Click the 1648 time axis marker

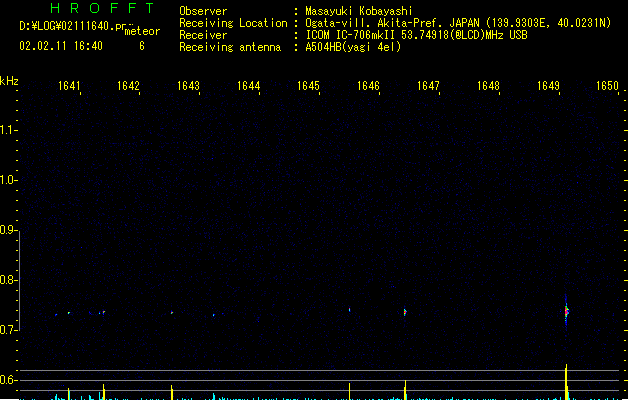[x=488, y=86]
